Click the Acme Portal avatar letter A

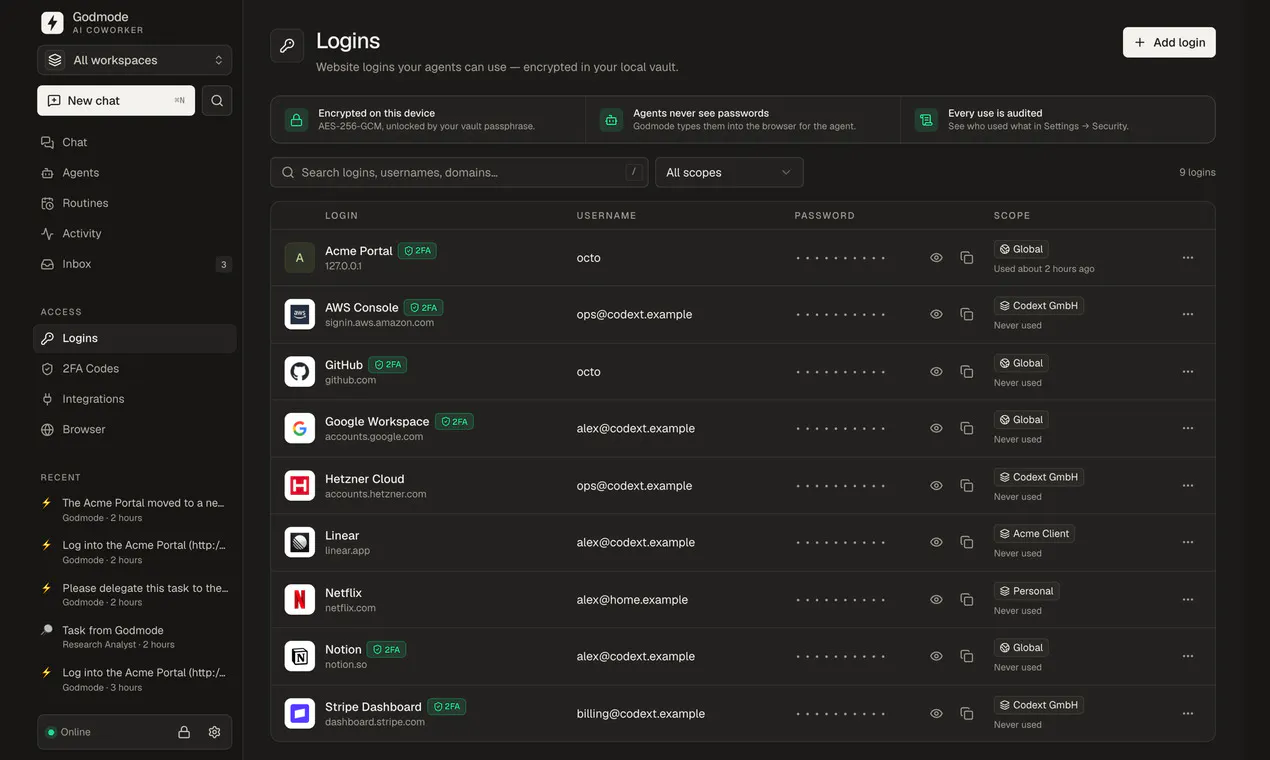(x=300, y=258)
